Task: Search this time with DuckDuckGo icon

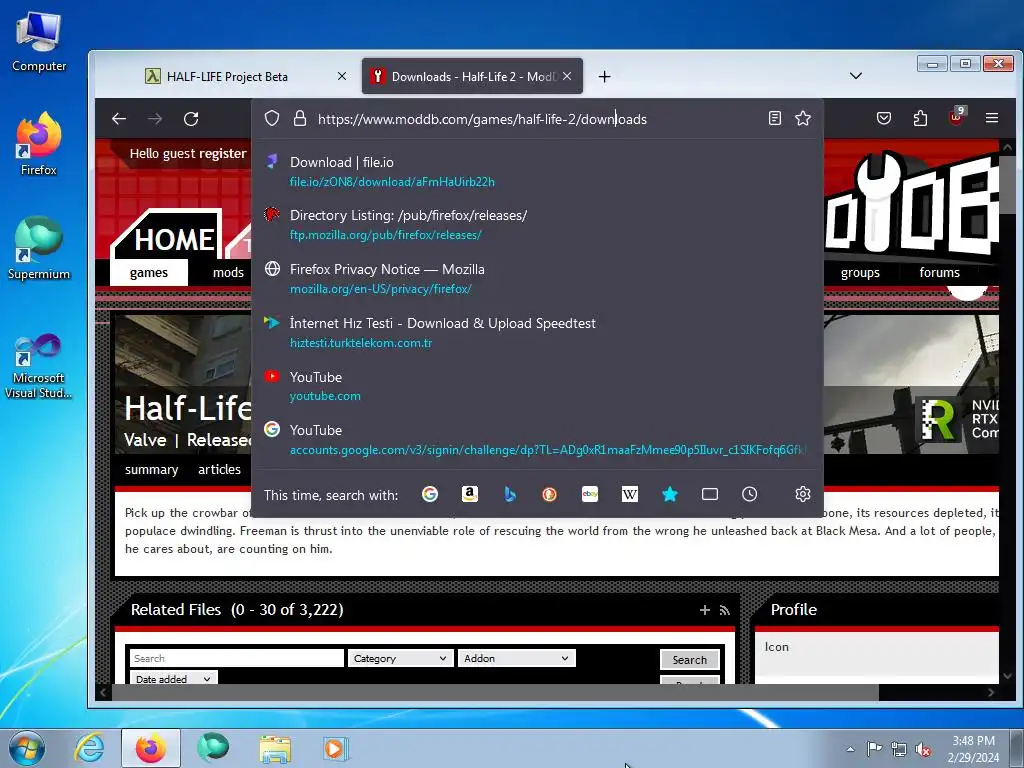Action: click(550, 494)
